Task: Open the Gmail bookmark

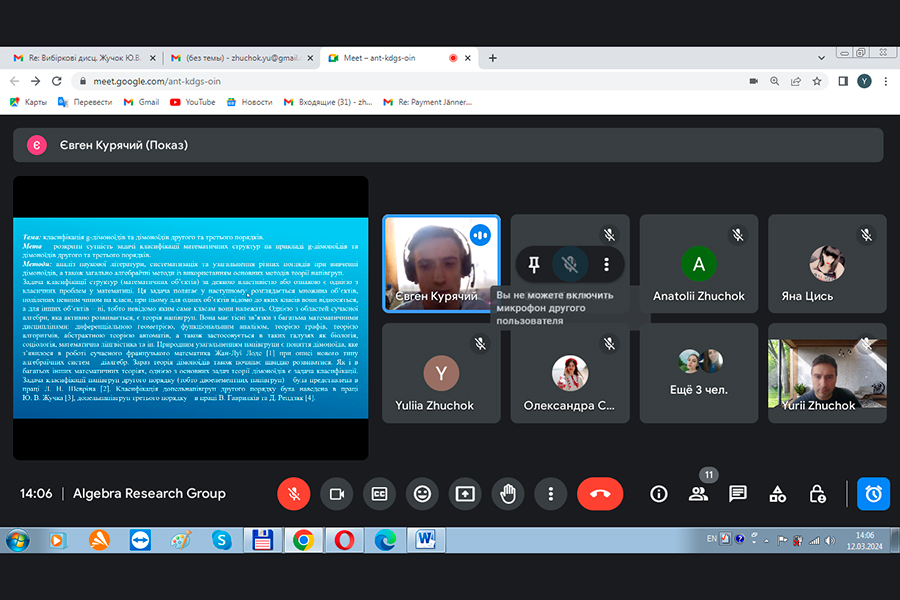Action: tap(142, 102)
